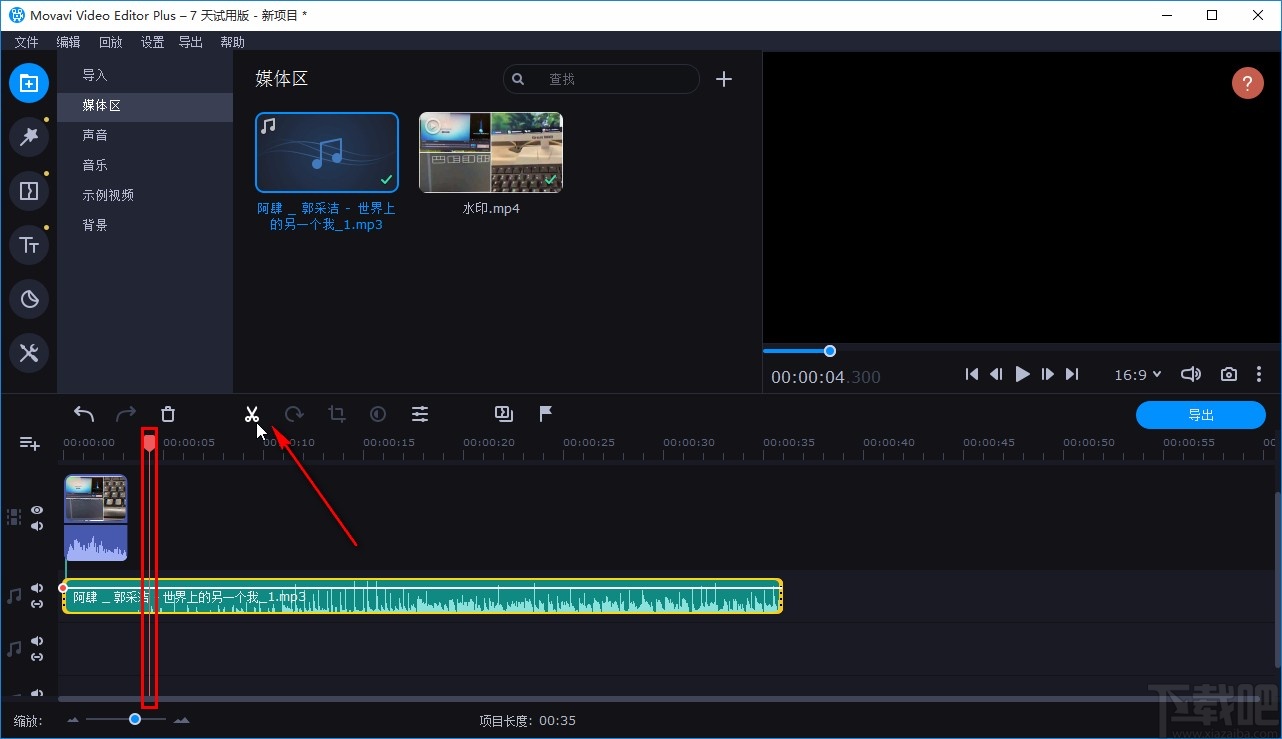Image resolution: width=1282 pixels, height=739 pixels.
Task: Open the 导出 menu in the menu bar
Action: (x=190, y=42)
